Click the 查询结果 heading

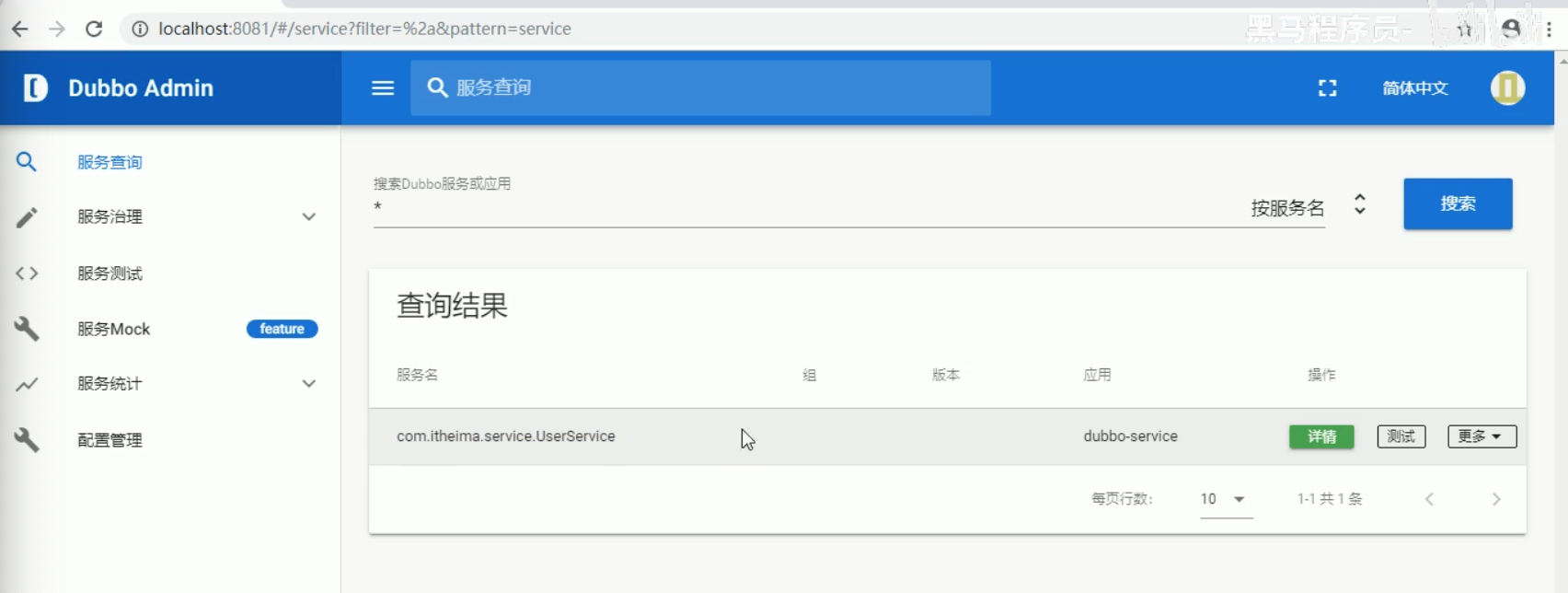point(452,306)
